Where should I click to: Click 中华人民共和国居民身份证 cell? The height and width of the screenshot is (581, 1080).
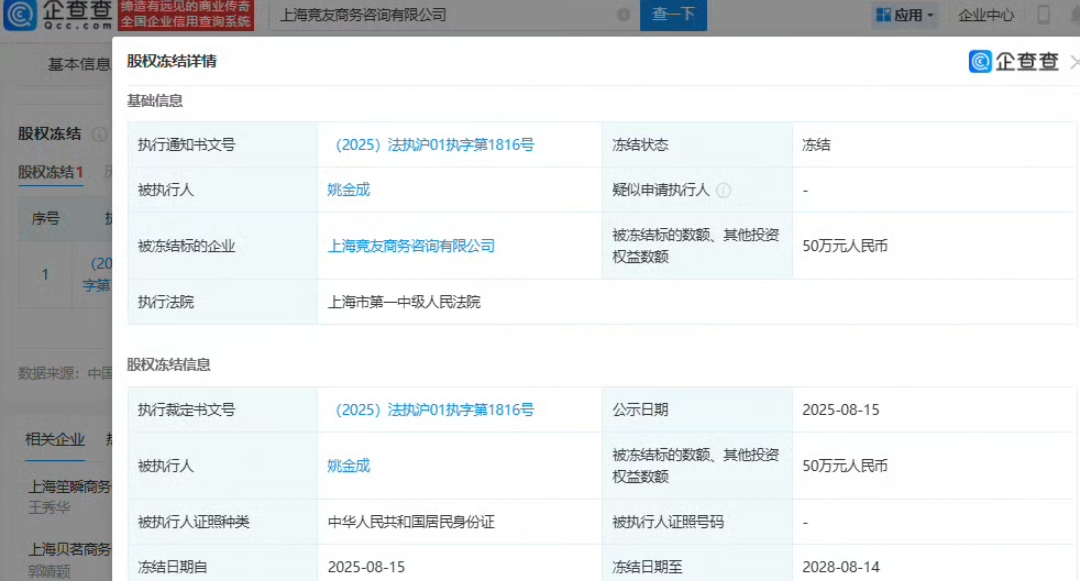[411, 522]
